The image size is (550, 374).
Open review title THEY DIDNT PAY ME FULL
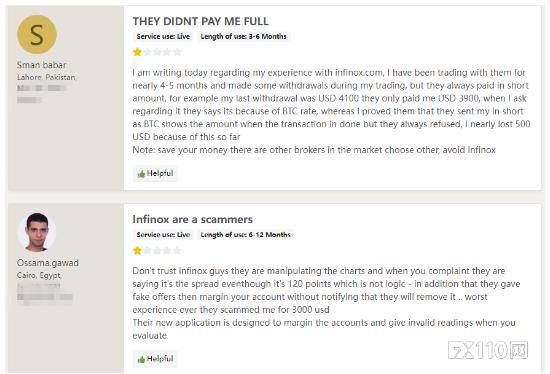coord(201,21)
